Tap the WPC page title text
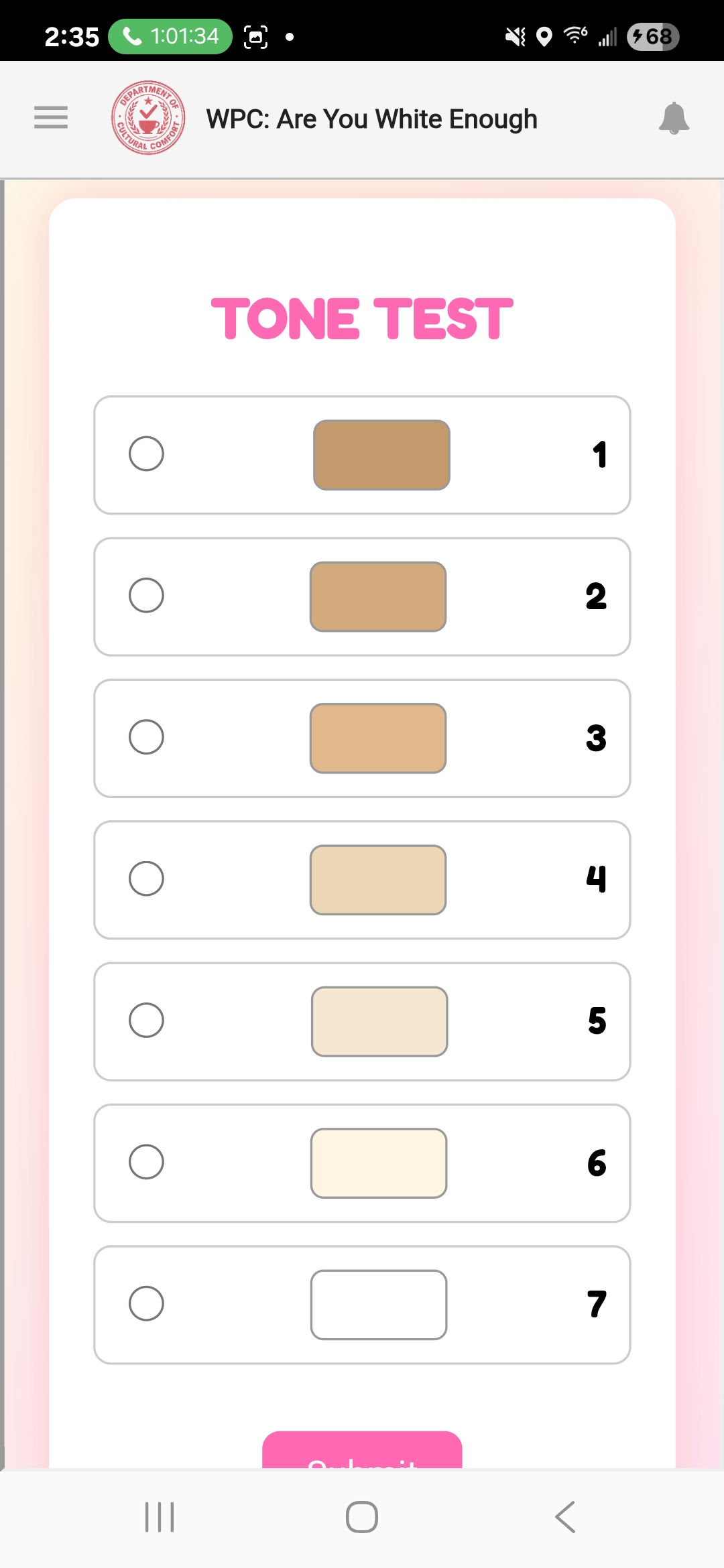Viewport: 724px width, 1568px height. [x=371, y=119]
